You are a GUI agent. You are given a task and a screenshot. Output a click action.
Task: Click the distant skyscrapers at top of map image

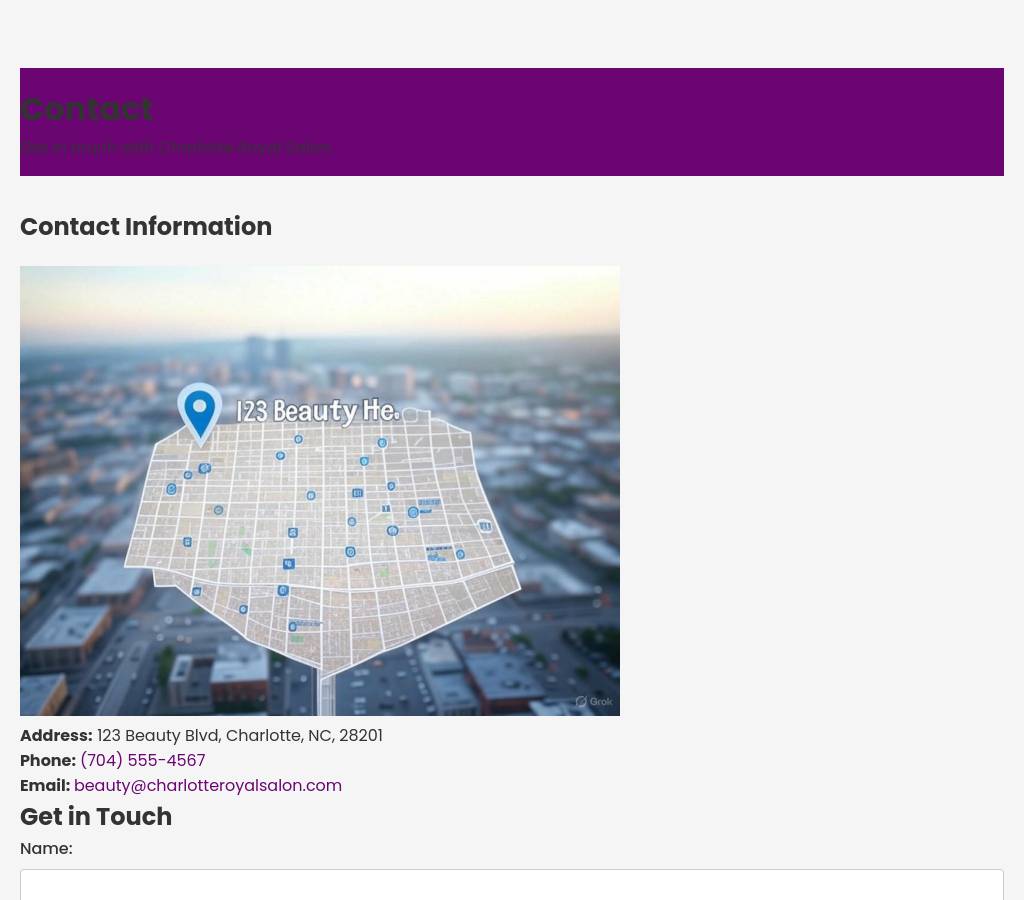click(x=268, y=352)
